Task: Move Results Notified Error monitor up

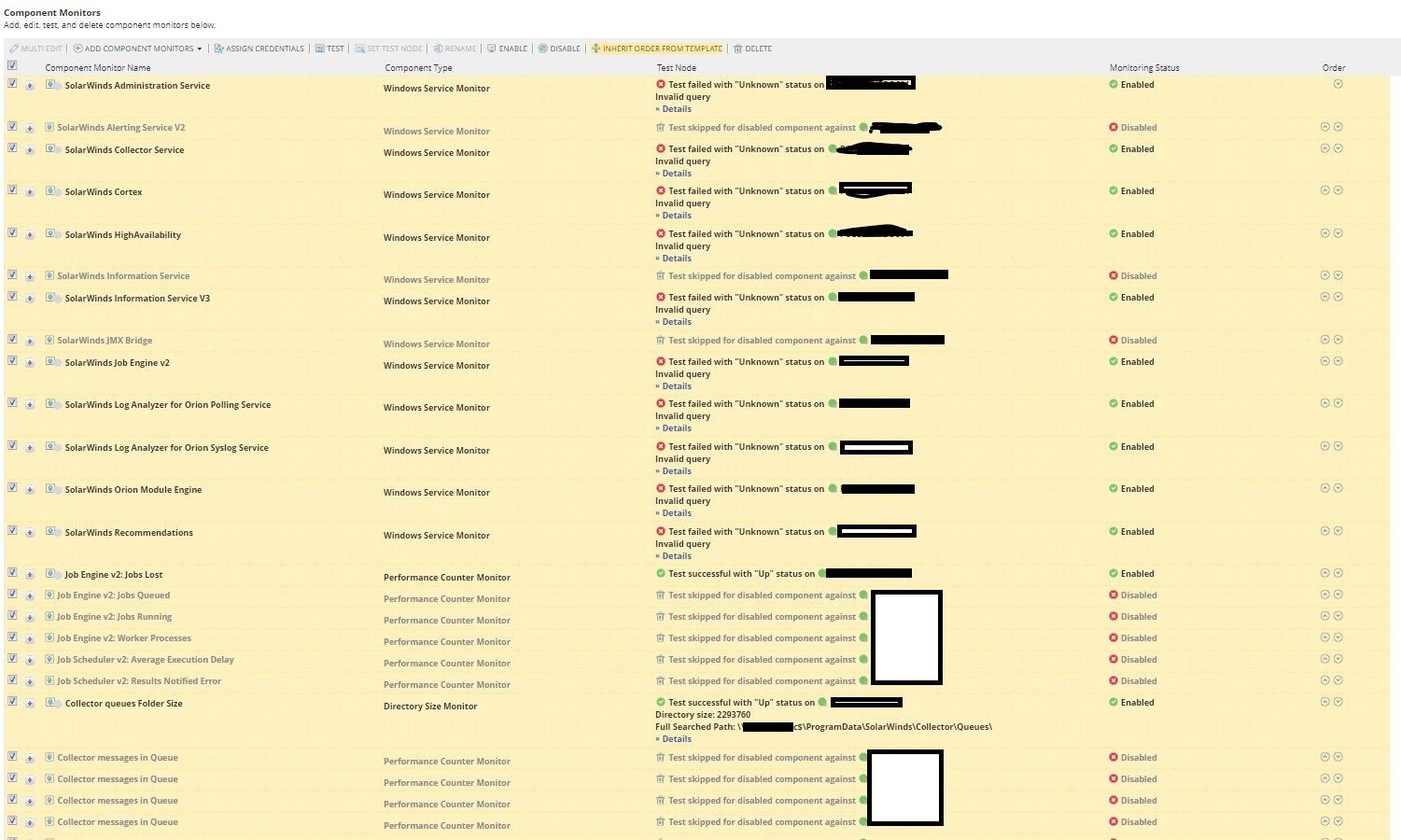Action: coord(1324,680)
